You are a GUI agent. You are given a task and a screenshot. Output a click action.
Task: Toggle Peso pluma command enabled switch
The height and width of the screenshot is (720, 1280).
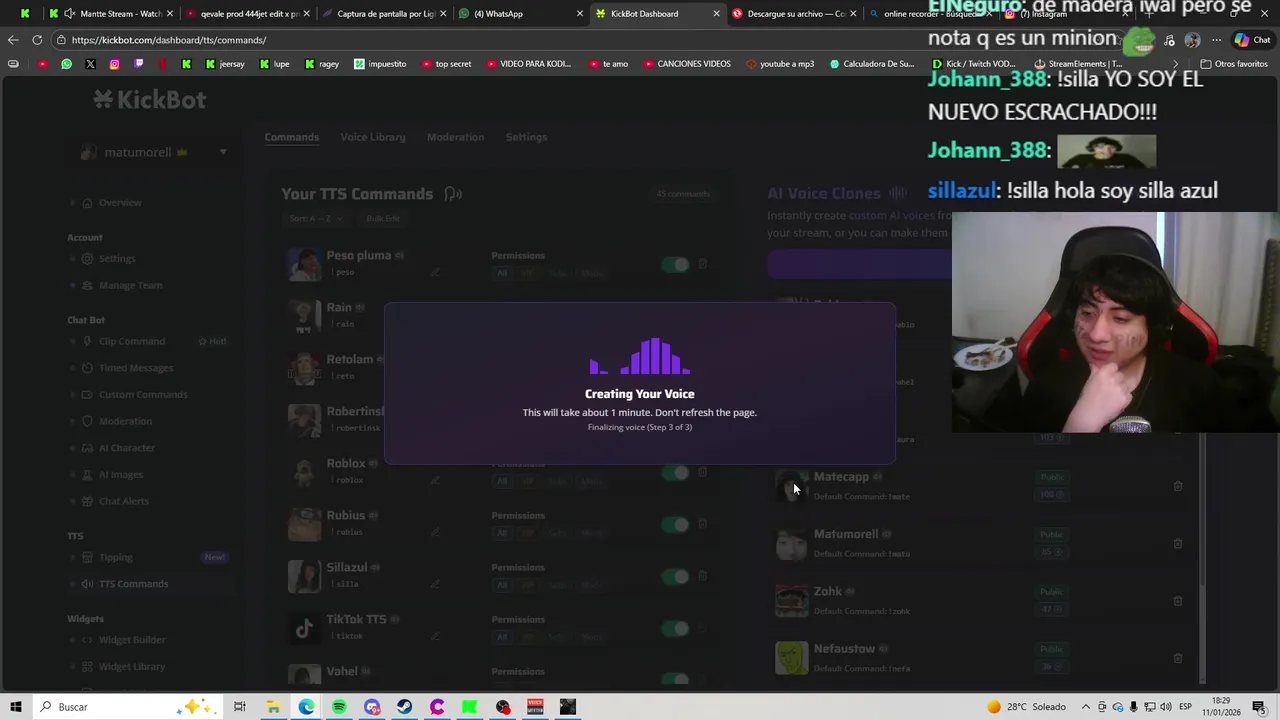pyautogui.click(x=675, y=264)
